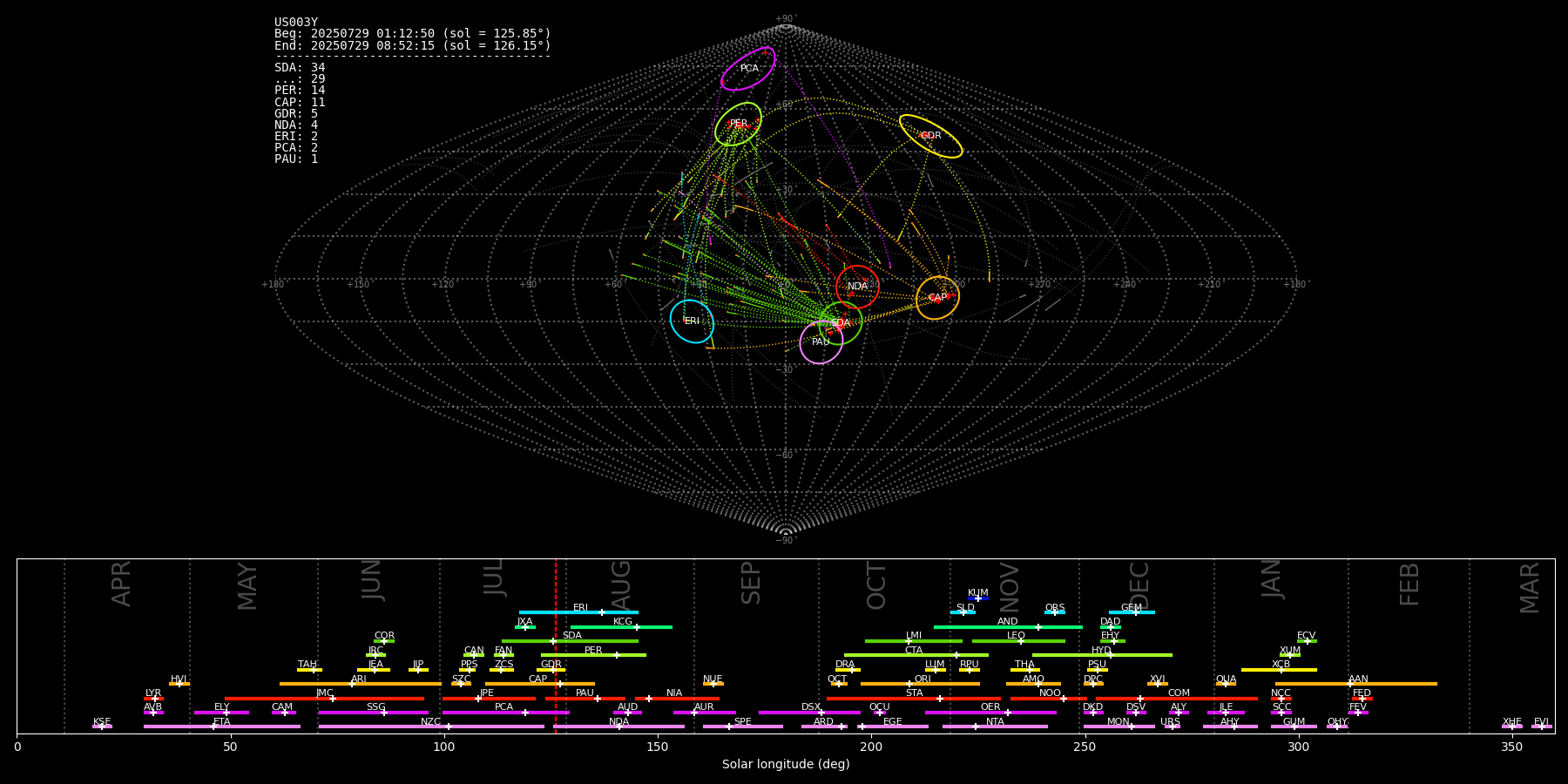Click the 'SDA: 34' count in legend

(x=300, y=68)
